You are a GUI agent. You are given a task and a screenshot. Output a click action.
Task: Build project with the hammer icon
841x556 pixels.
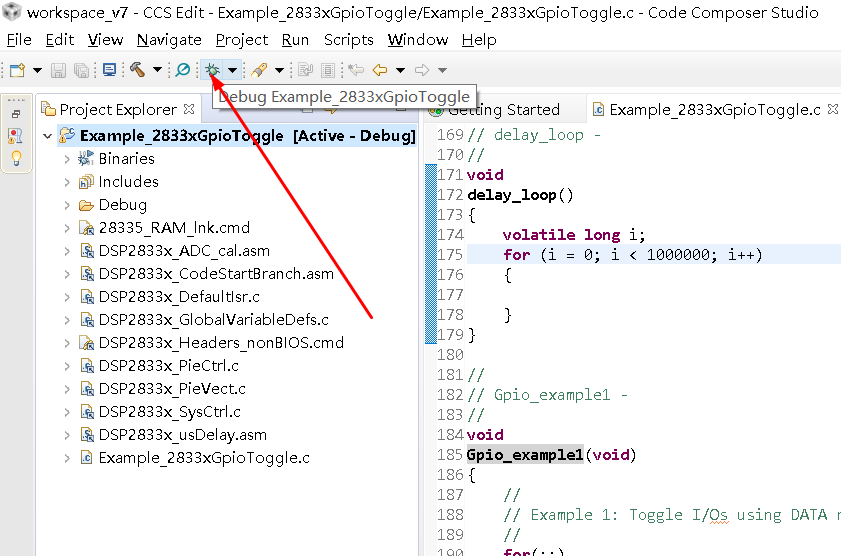[x=137, y=70]
